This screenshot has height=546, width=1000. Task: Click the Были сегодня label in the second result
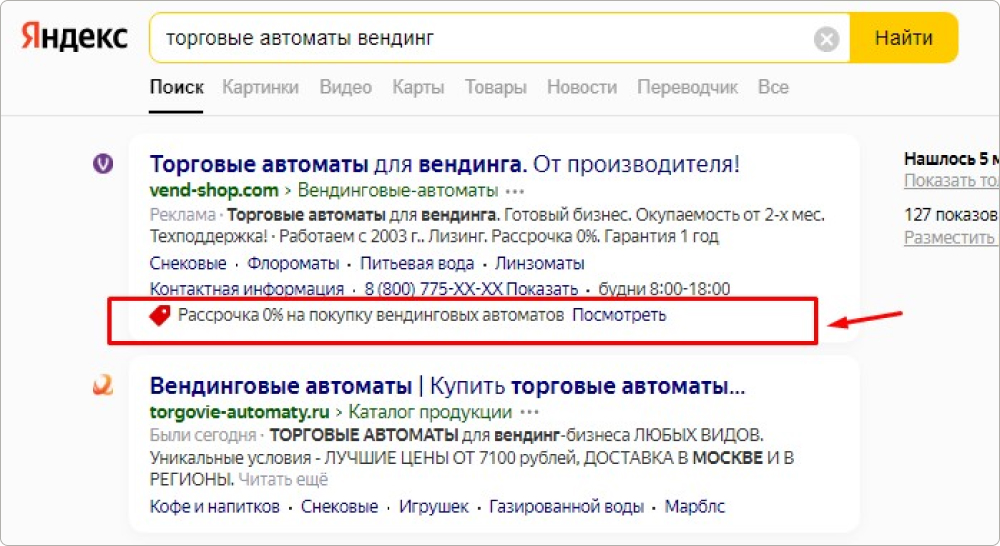pos(203,436)
